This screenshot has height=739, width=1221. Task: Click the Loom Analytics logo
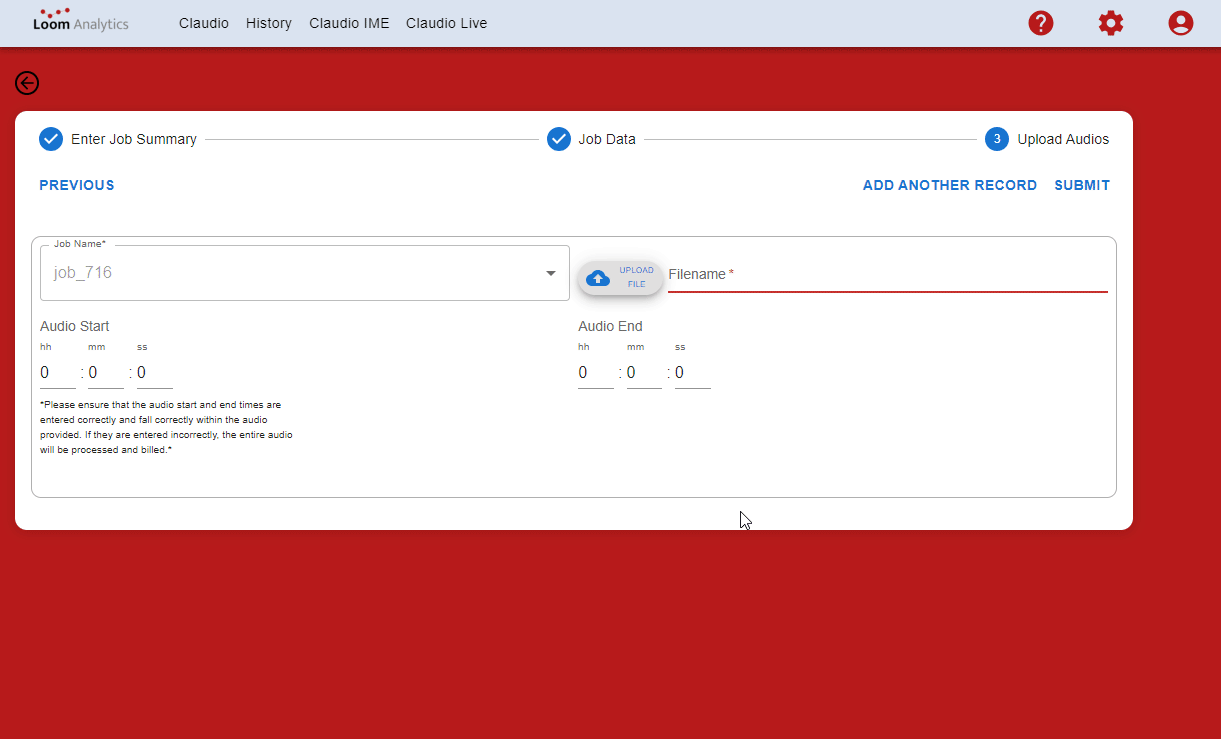point(81,20)
